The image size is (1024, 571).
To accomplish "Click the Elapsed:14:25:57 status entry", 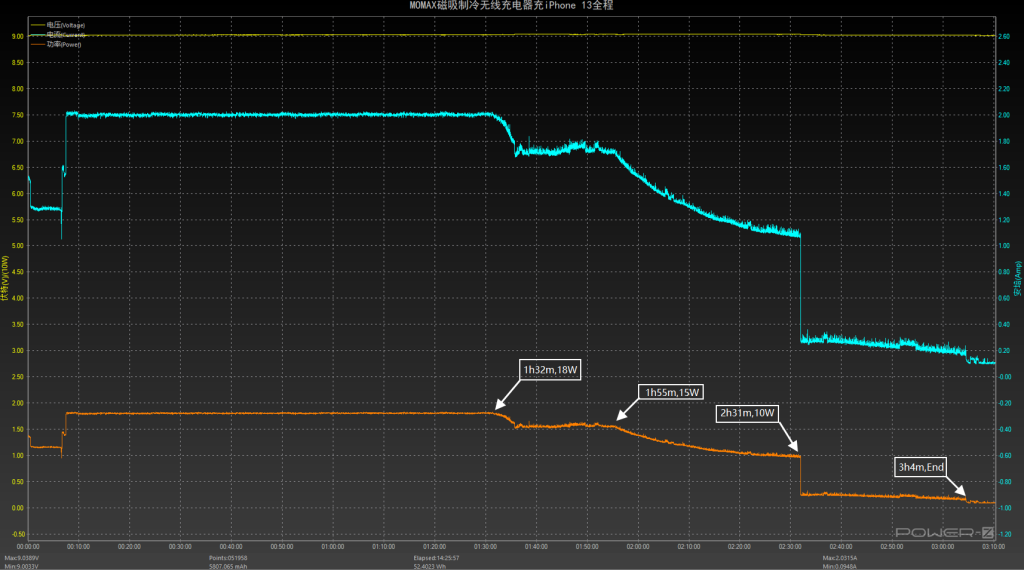I will [x=436, y=558].
